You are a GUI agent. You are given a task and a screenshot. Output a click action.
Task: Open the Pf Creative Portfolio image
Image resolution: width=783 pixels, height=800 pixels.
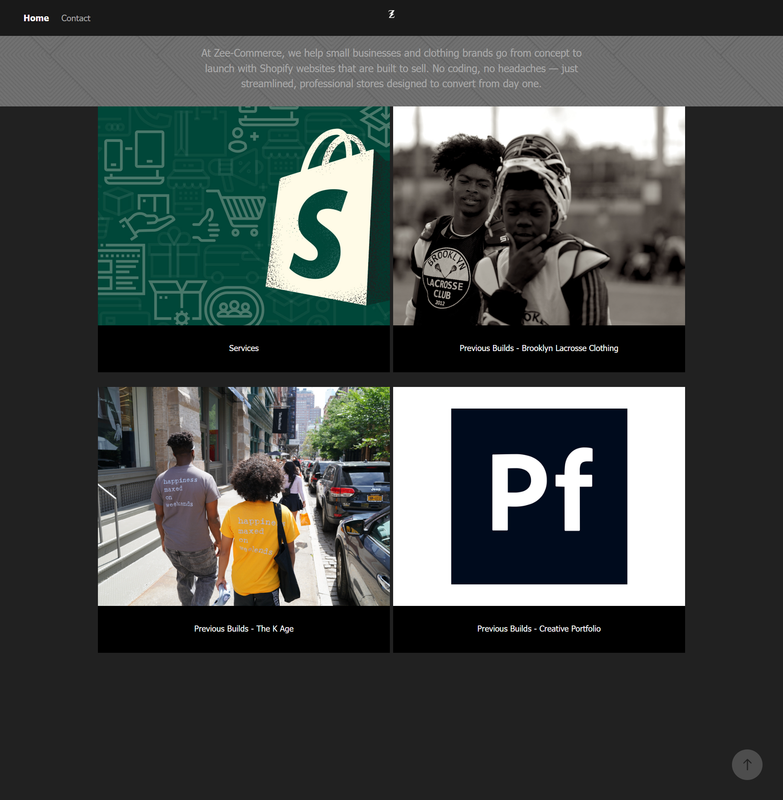click(539, 496)
